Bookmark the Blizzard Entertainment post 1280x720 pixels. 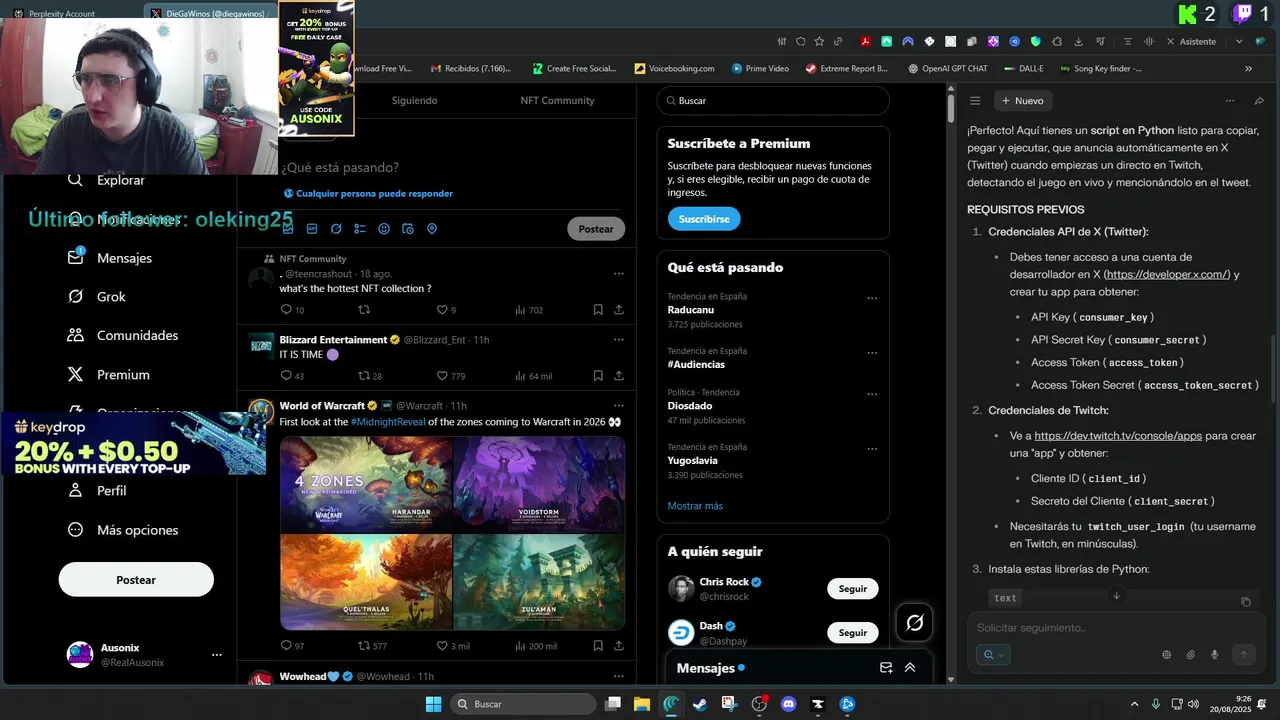point(598,376)
